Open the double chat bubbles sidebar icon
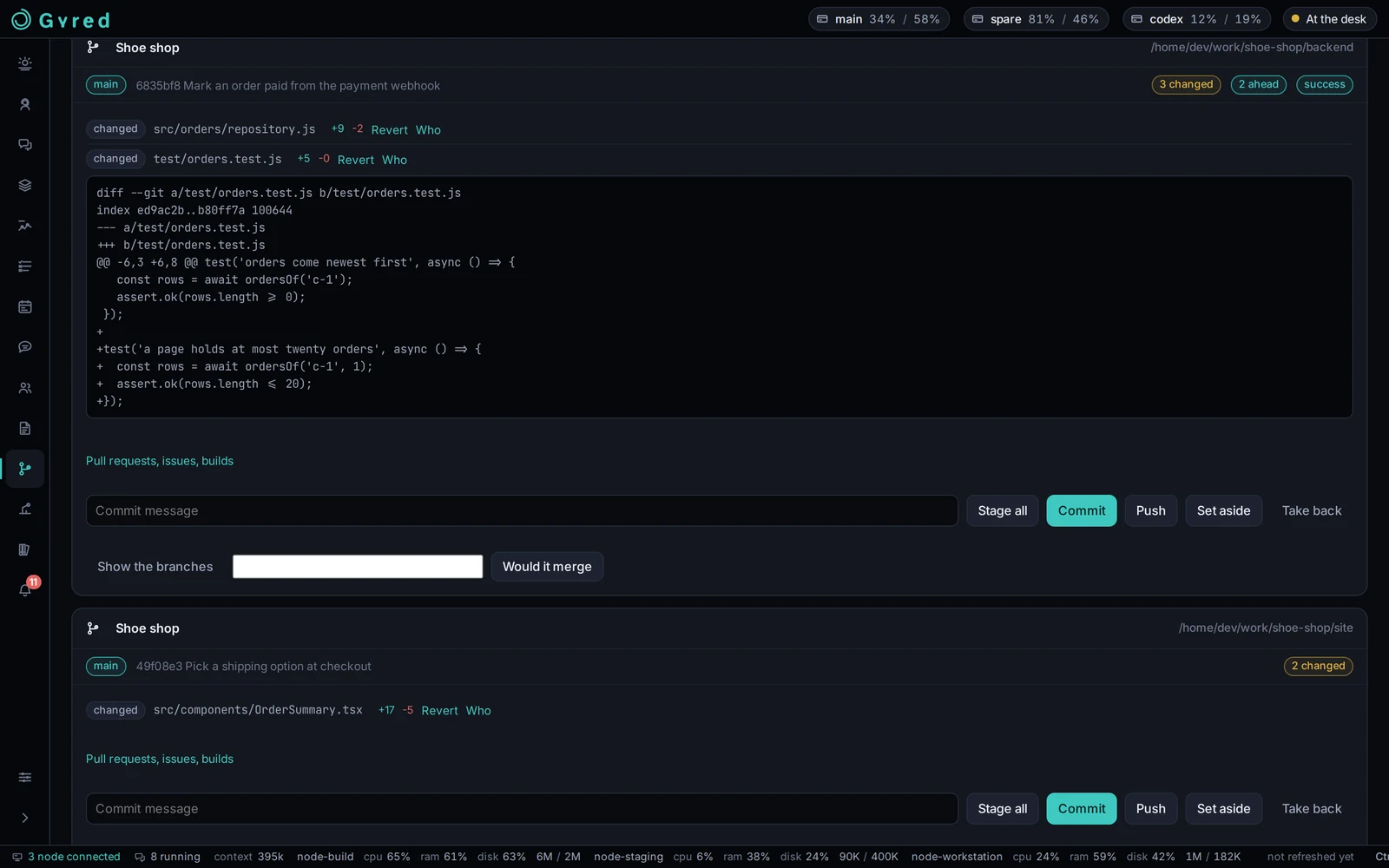Viewport: 1389px width, 868px height. pos(25,145)
